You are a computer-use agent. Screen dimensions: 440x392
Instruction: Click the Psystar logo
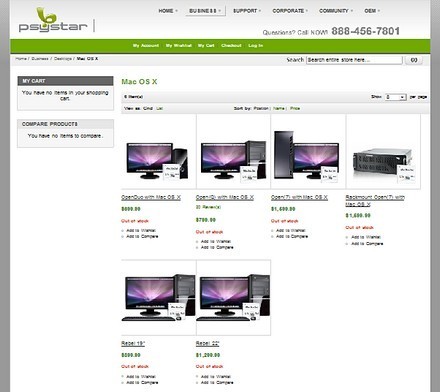click(53, 20)
